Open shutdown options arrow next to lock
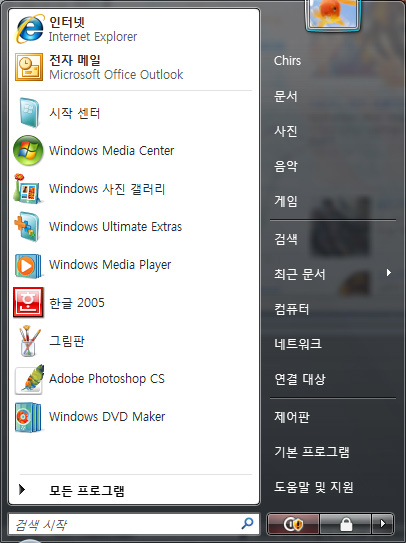The image size is (406, 543). point(382,524)
